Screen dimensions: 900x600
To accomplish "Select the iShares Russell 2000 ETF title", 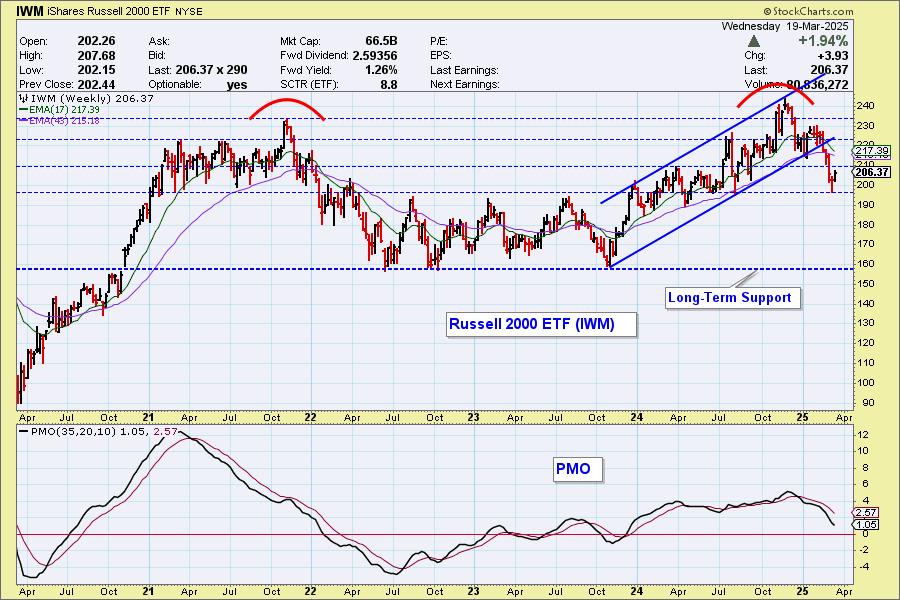I will (108, 11).
